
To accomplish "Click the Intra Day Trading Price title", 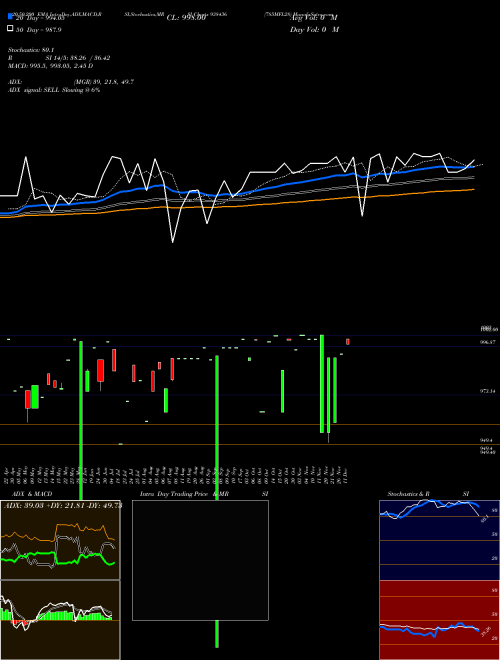I will [x=174, y=494].
